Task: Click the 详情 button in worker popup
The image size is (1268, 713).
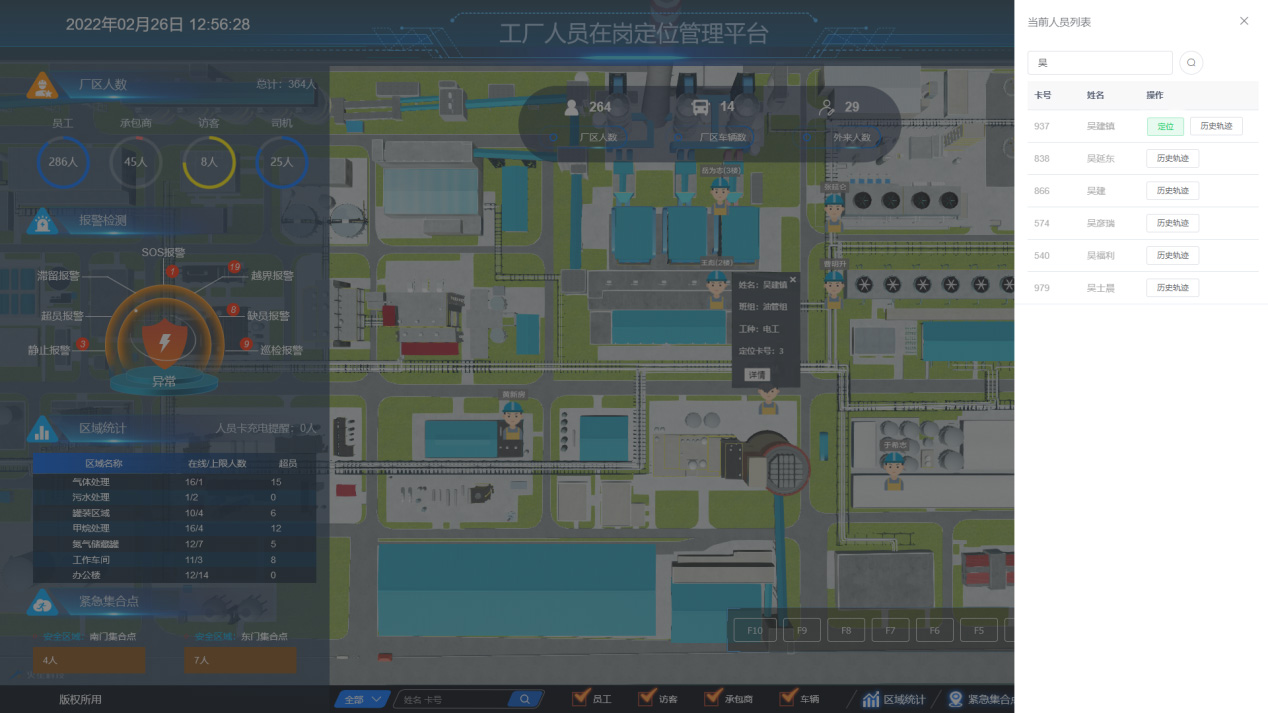Action: pyautogui.click(x=757, y=375)
